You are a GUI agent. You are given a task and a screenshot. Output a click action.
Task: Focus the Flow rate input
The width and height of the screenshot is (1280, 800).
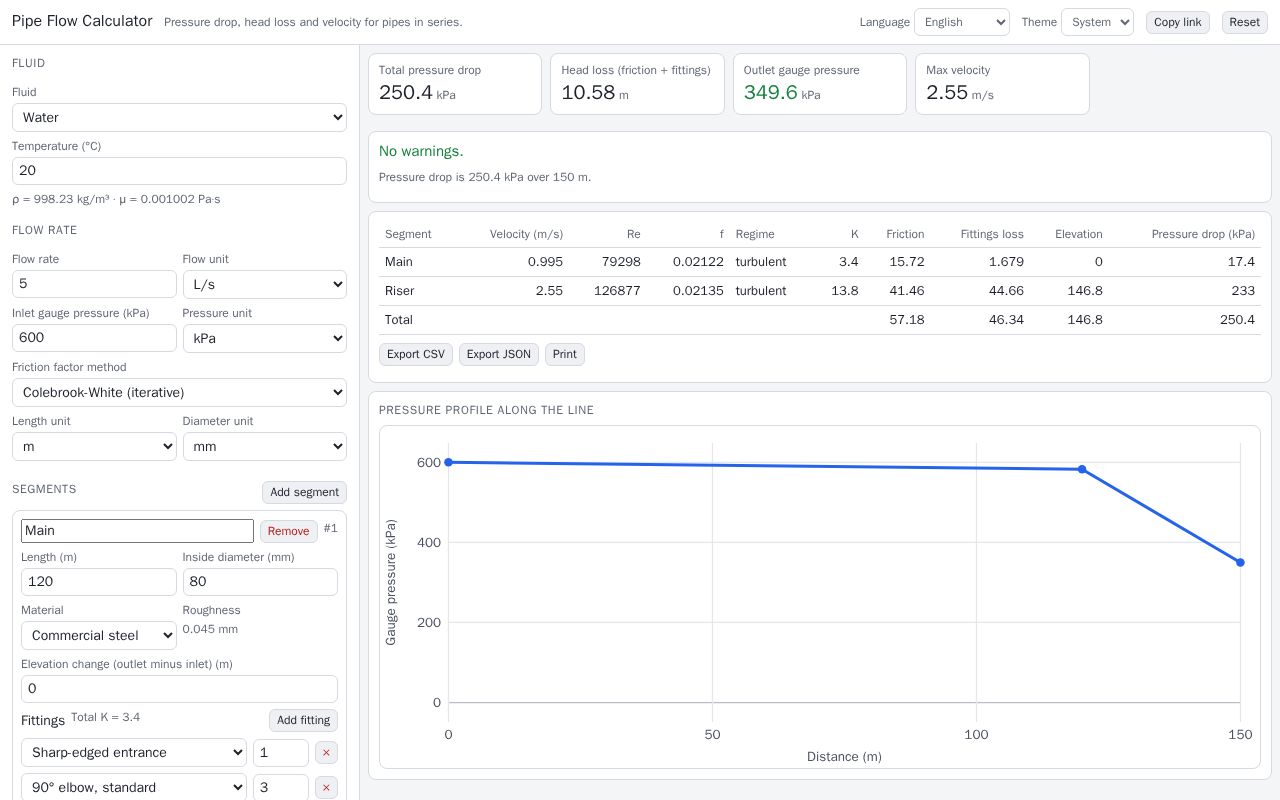(x=94, y=284)
